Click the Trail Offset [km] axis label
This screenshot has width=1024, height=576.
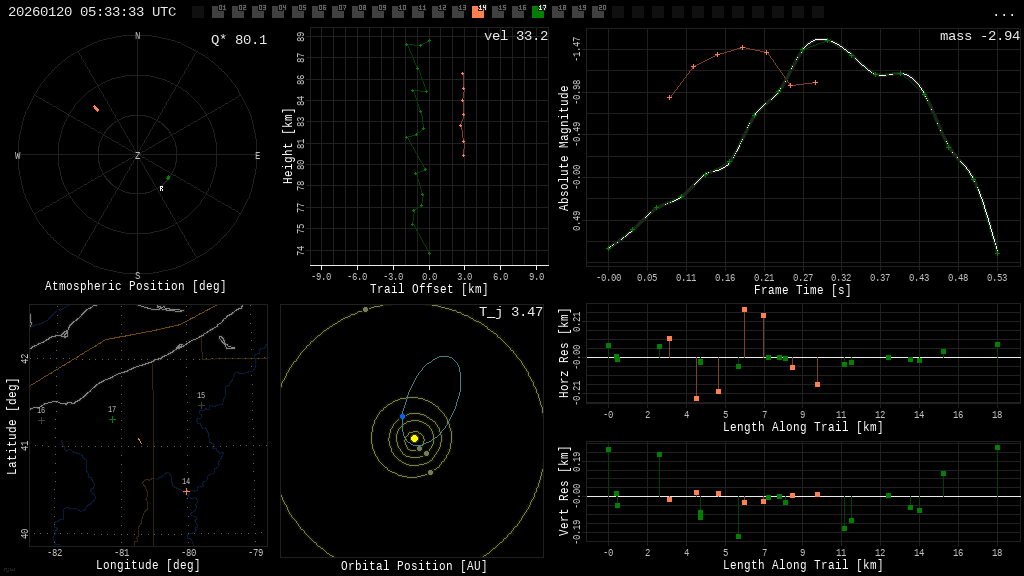tap(429, 289)
